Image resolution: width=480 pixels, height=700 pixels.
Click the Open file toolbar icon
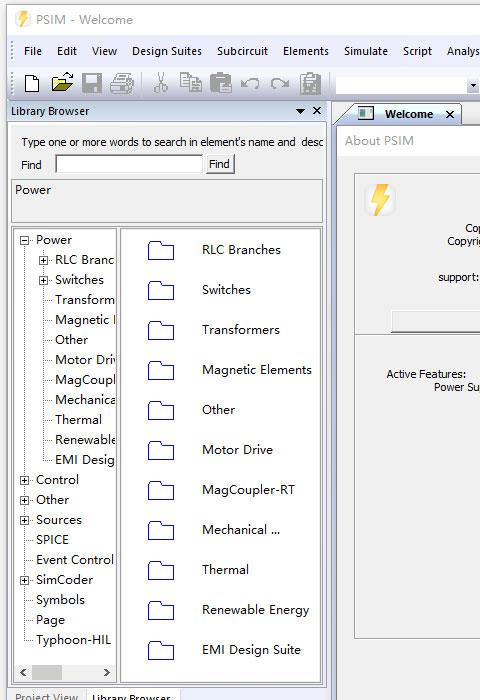point(62,82)
